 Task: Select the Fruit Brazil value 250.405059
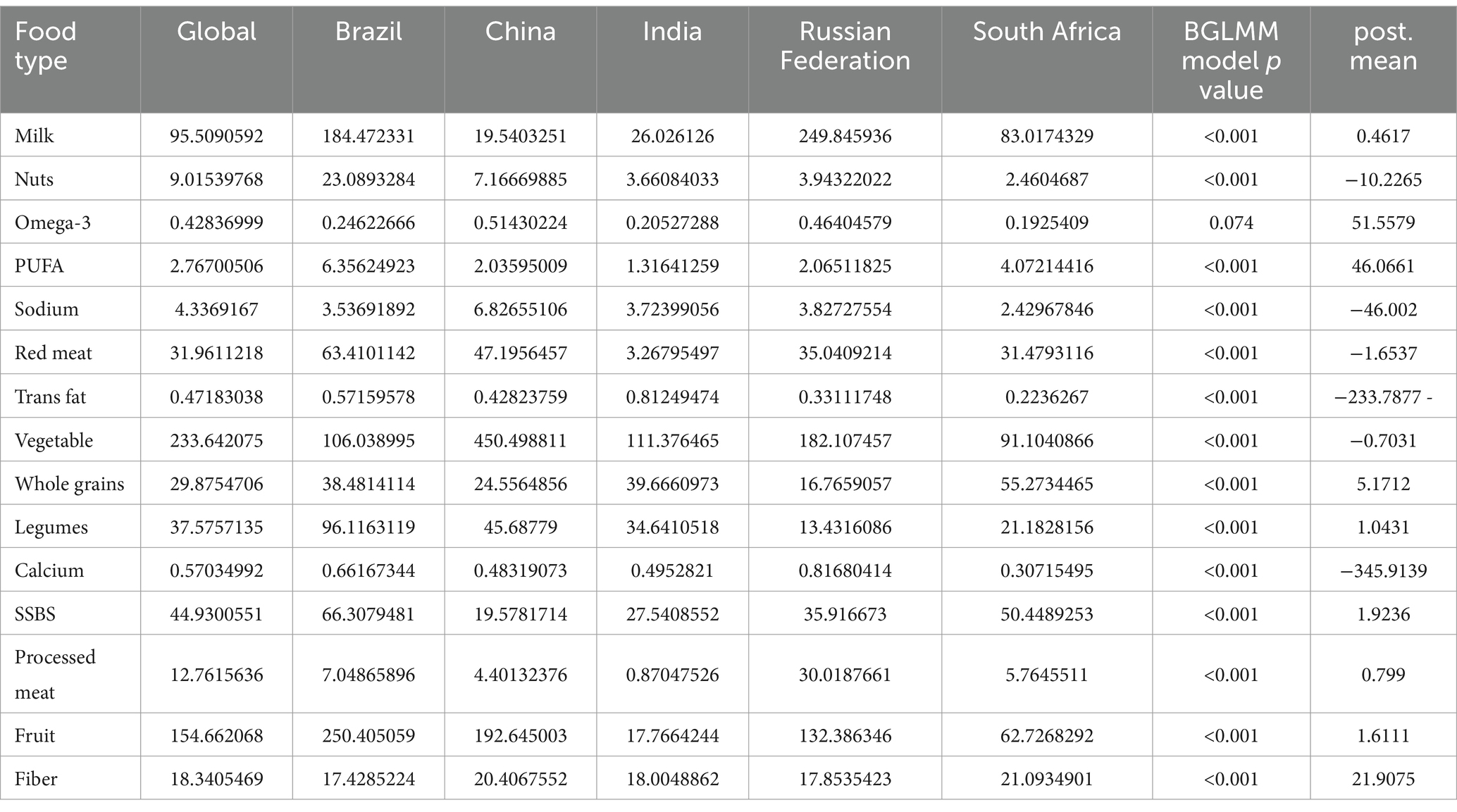368,735
